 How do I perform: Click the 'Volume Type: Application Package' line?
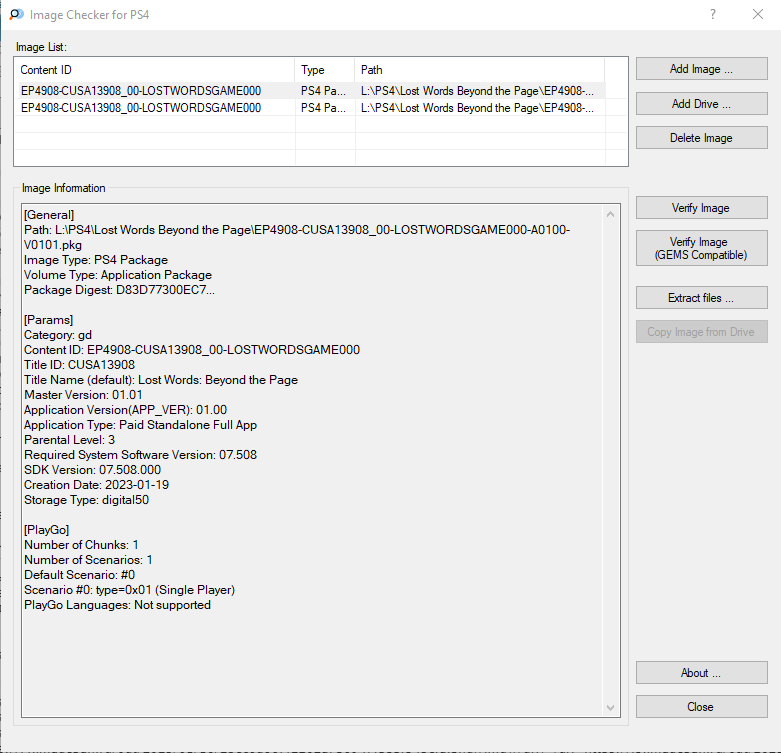pos(118,275)
